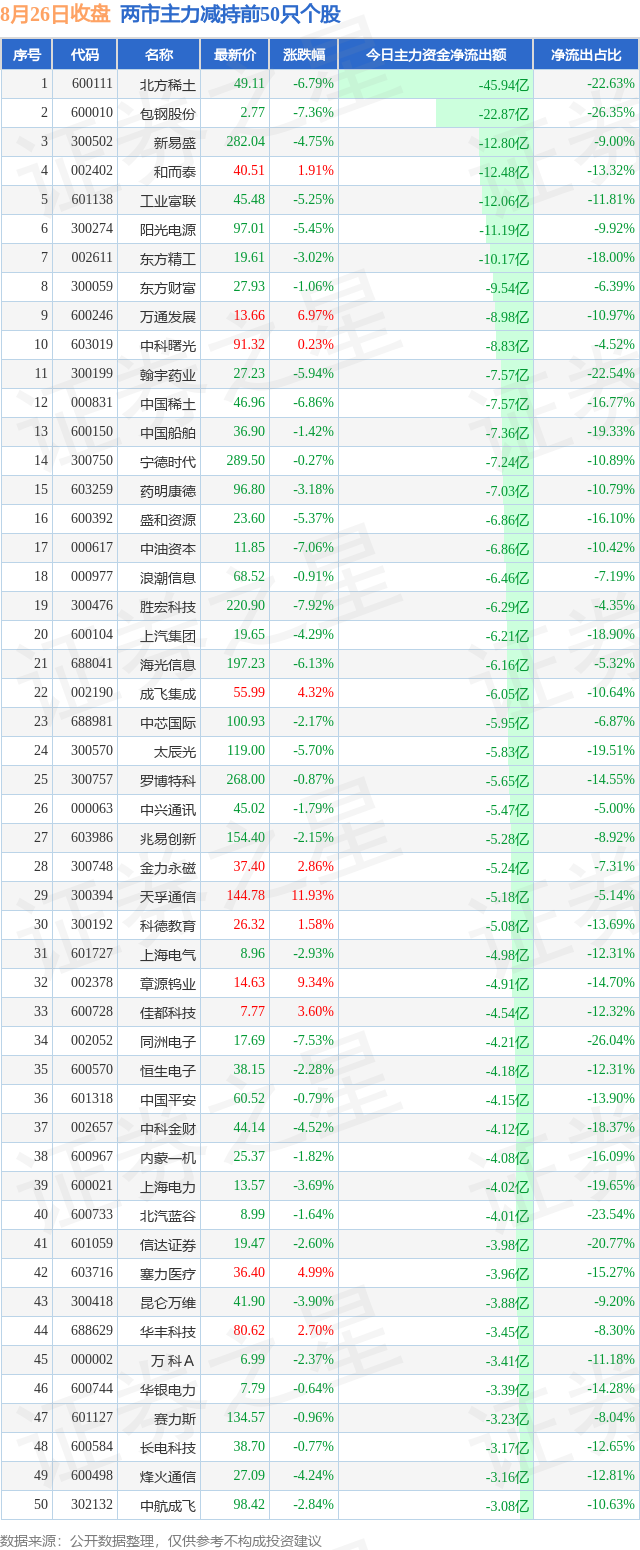Screen dimensions: 640x1550
Task: Click the 中国船舶 outflow ratio -19.33%
Action: point(611,431)
